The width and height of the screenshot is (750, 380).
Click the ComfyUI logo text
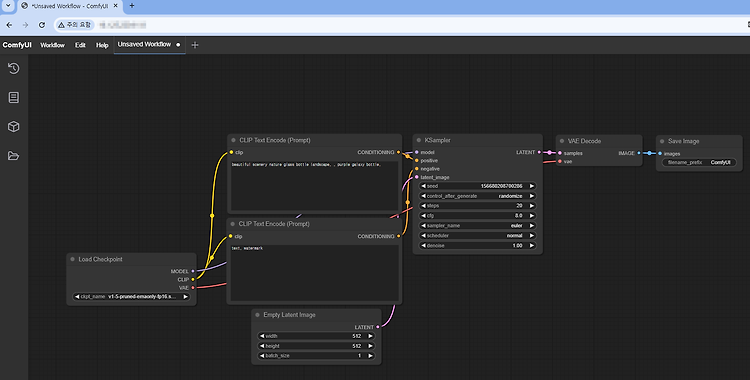(x=17, y=45)
